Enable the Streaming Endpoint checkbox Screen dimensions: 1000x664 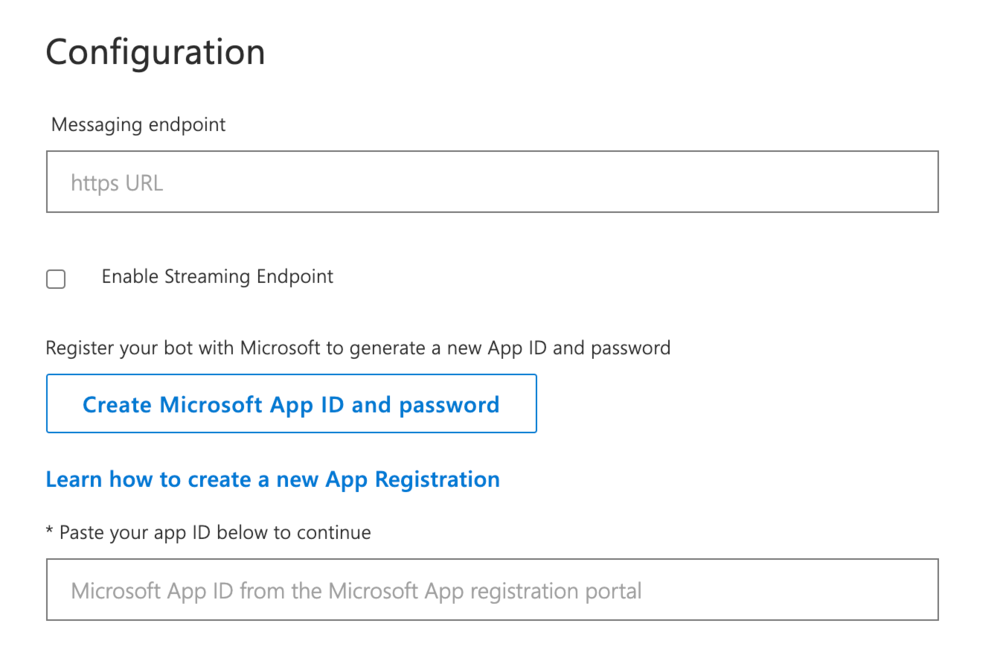pyautogui.click(x=56, y=279)
